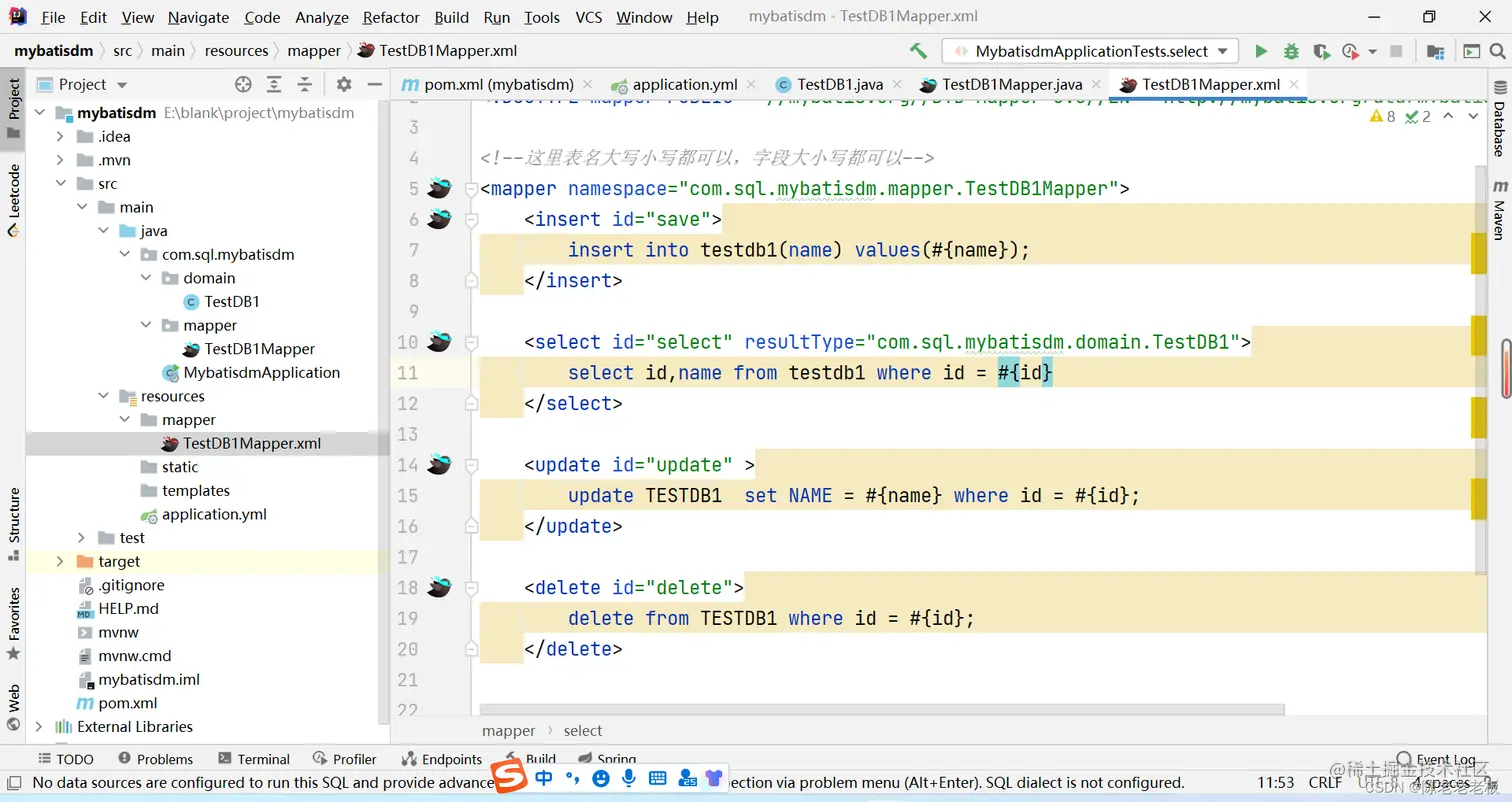Open the Navigate menu

click(x=198, y=17)
